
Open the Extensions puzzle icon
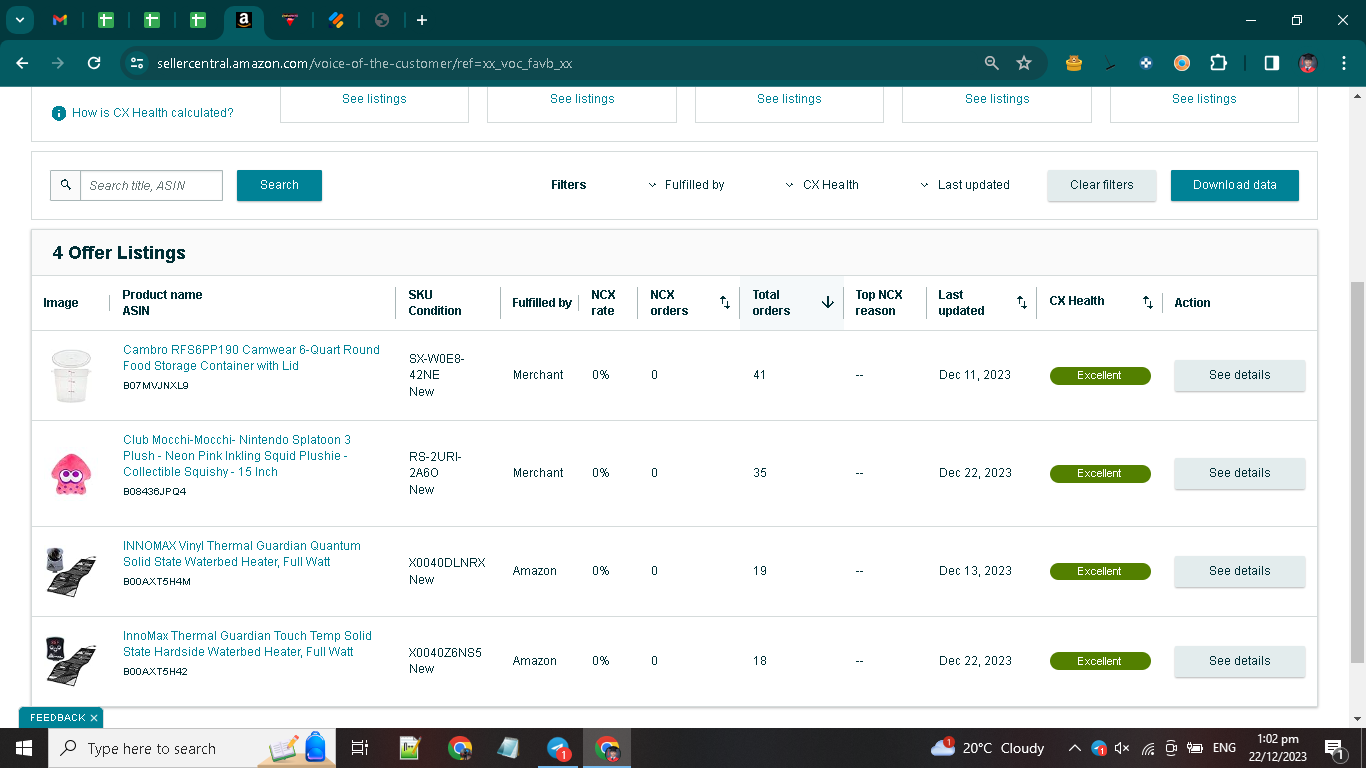click(x=1218, y=63)
